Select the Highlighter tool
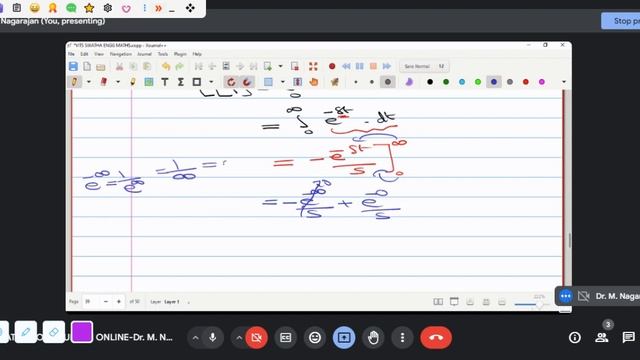The width and height of the screenshot is (640, 360). pyautogui.click(x=133, y=82)
